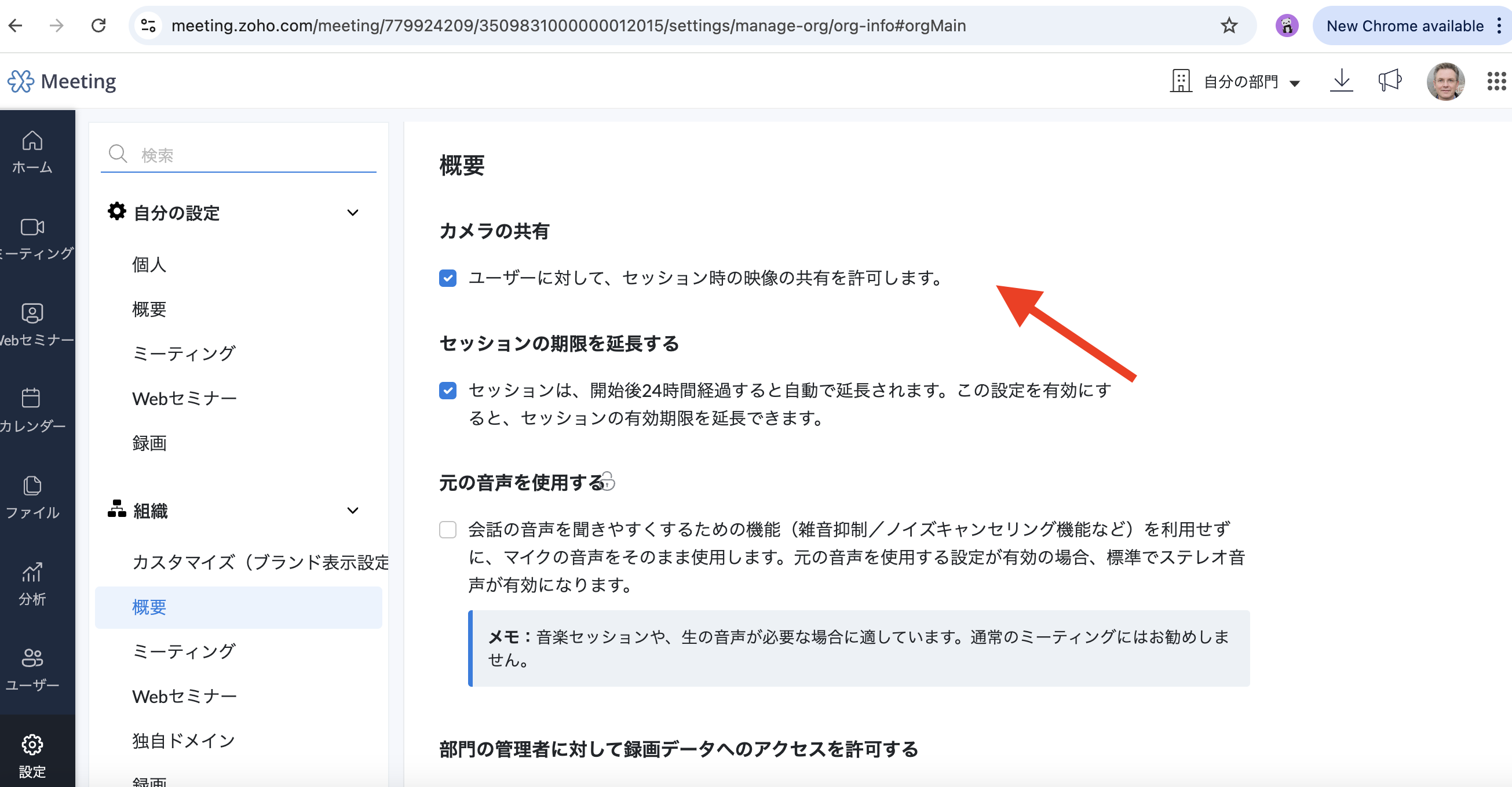The height and width of the screenshot is (787, 1512).
Task: Select 独自ドメイン in the 組織 menu
Action: (184, 741)
